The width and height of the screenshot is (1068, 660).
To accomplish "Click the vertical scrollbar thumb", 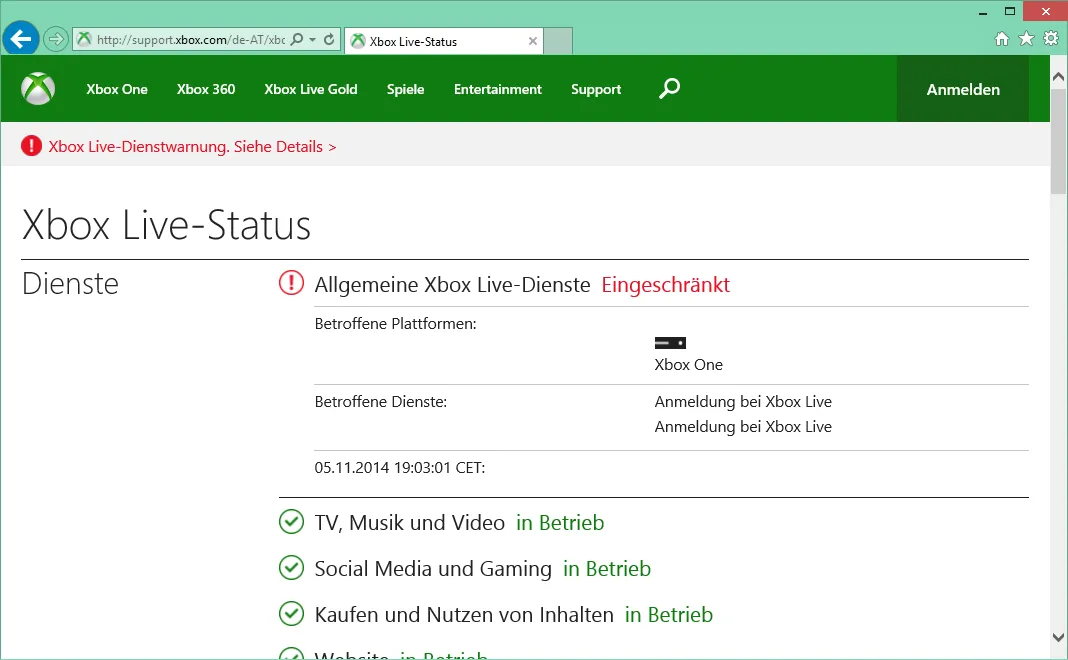I will click(1058, 140).
